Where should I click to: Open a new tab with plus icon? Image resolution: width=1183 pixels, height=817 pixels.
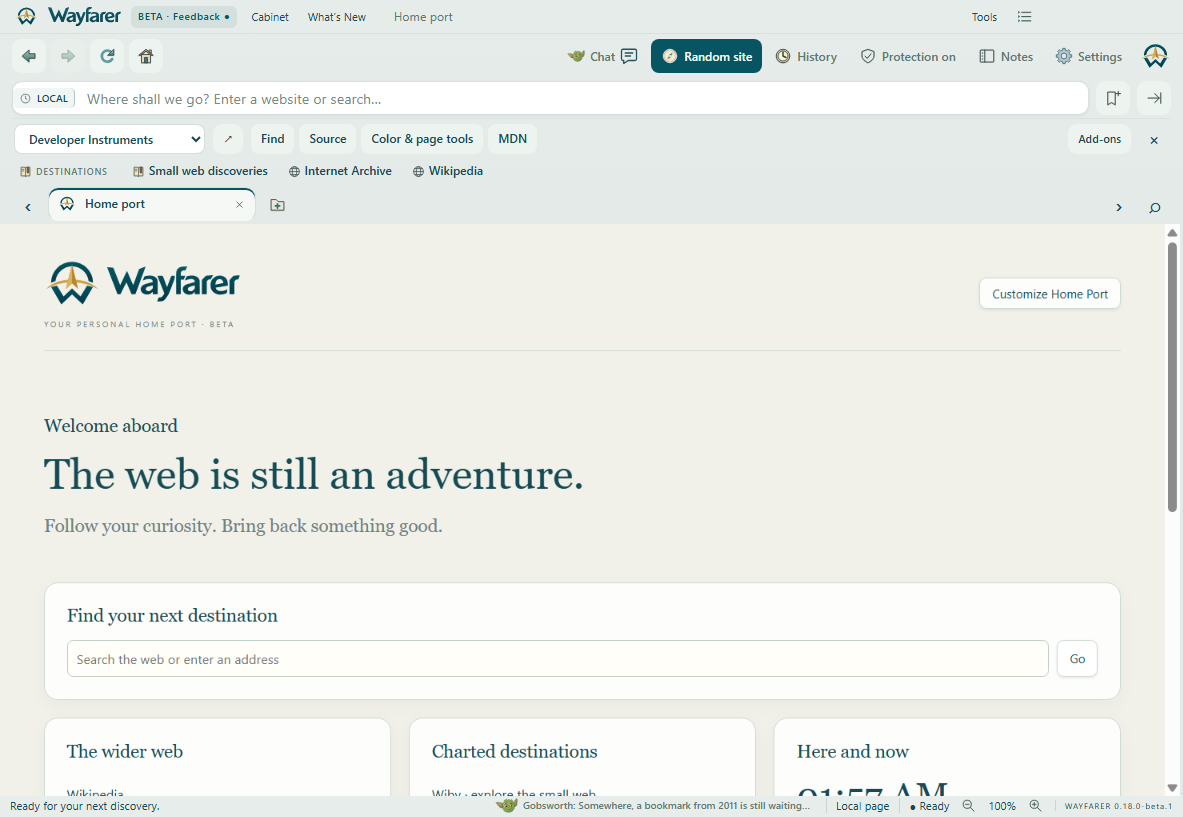278,205
